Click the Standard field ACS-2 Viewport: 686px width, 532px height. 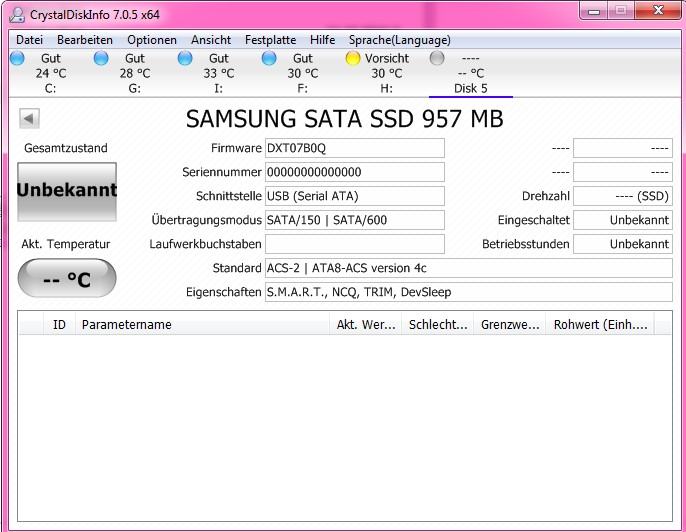click(469, 268)
